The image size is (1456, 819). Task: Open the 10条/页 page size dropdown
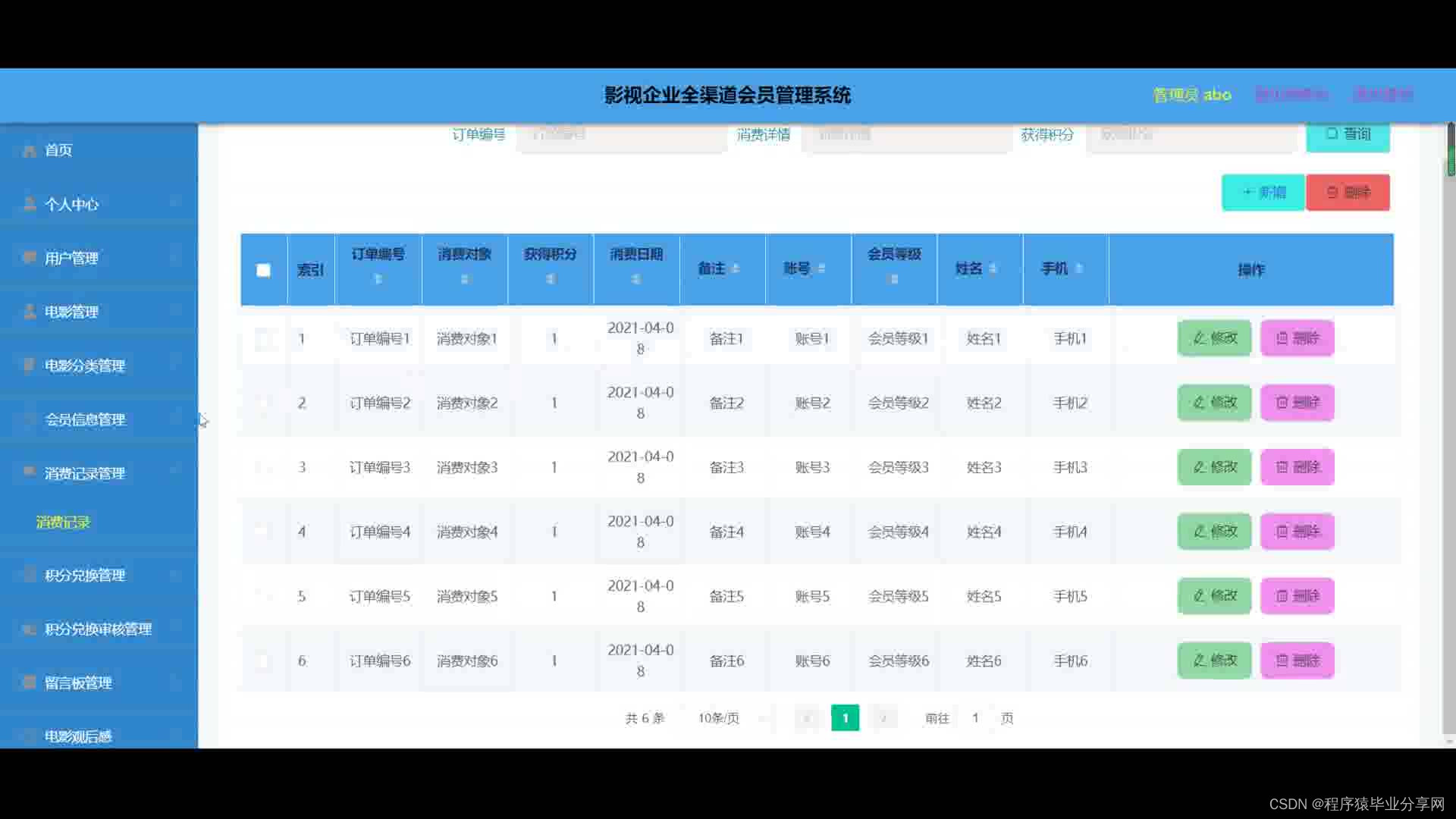click(x=718, y=718)
